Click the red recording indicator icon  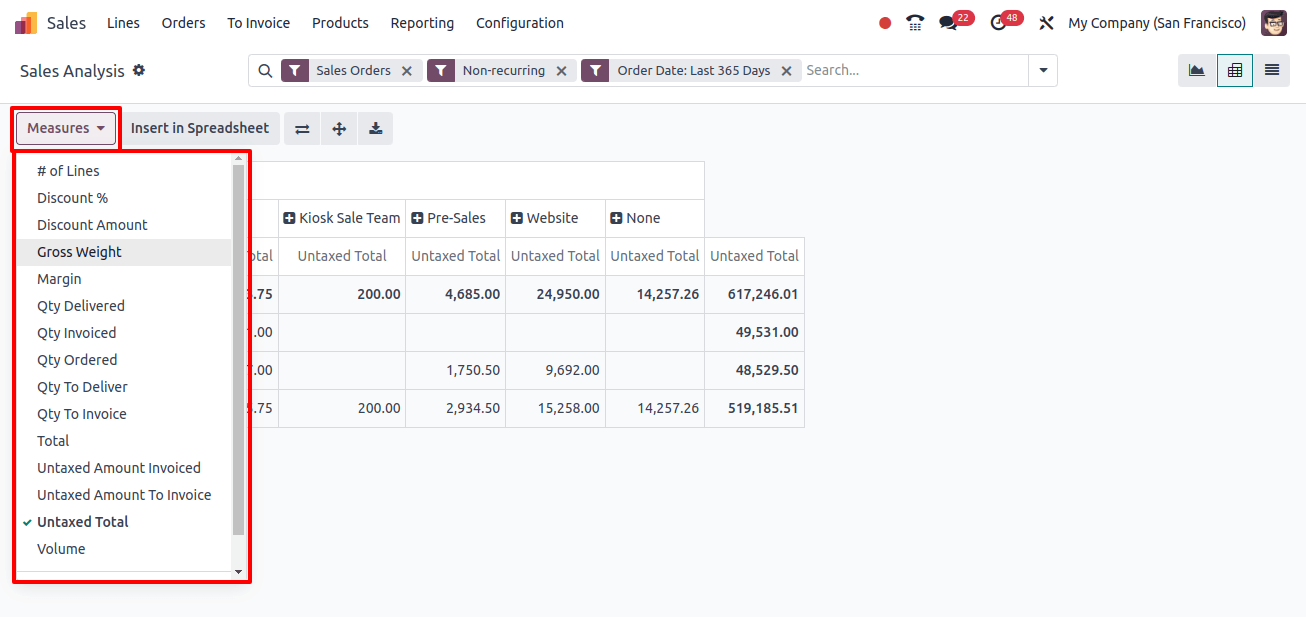(885, 23)
